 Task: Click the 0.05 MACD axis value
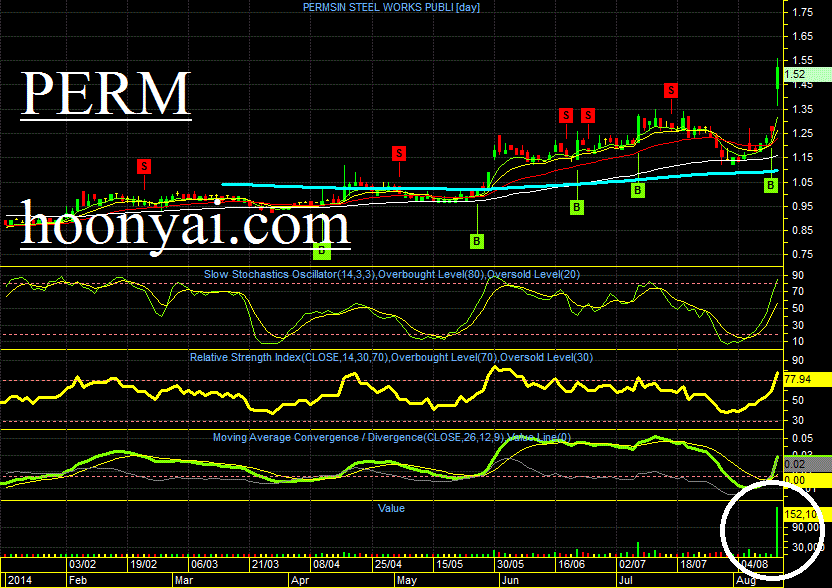pyautogui.click(x=802, y=438)
